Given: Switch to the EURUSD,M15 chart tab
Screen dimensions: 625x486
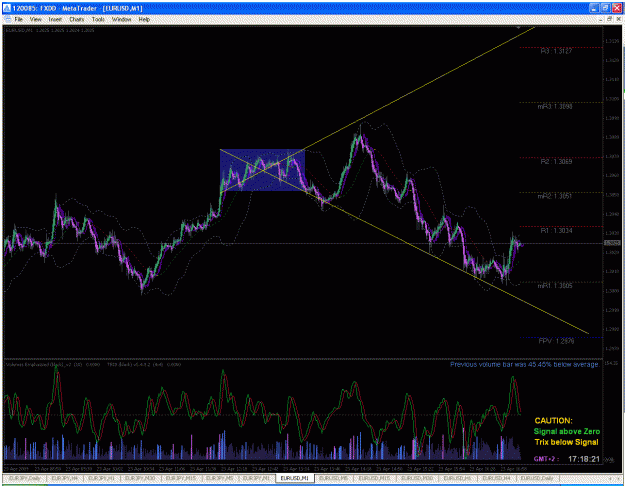Looking at the screenshot, I should (x=374, y=478).
